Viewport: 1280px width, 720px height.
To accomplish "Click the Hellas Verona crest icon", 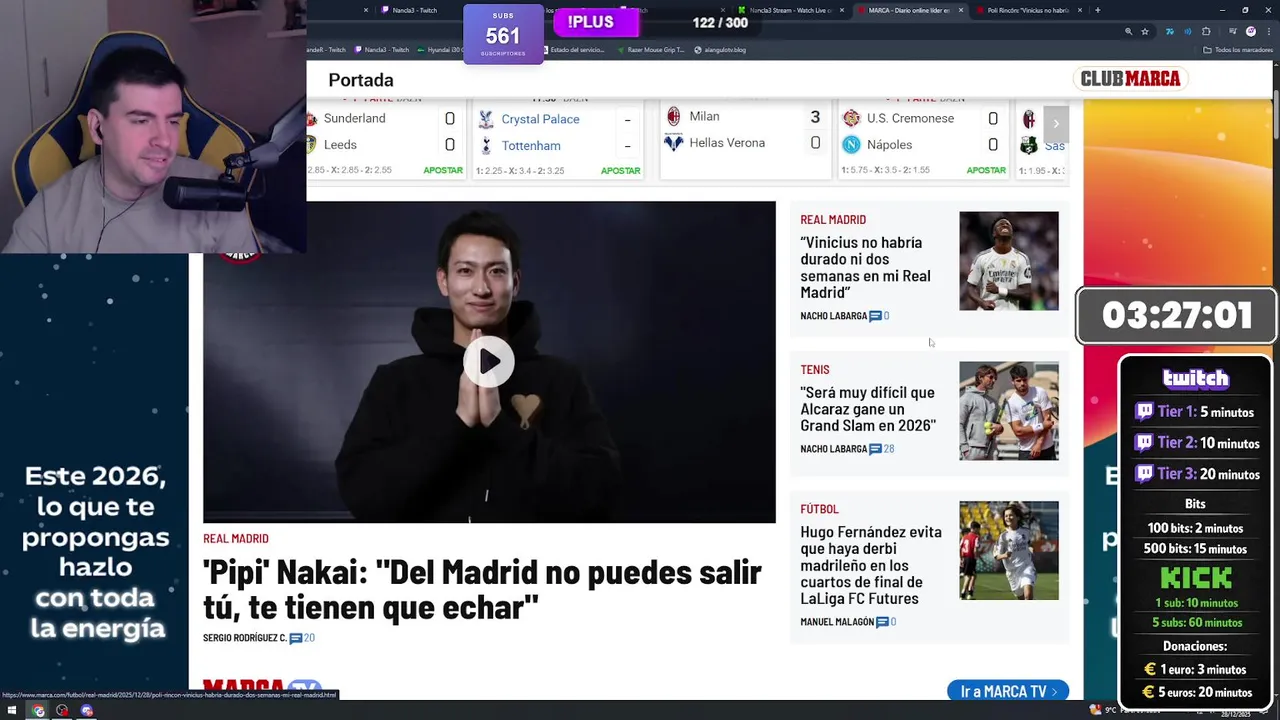I will [674, 143].
